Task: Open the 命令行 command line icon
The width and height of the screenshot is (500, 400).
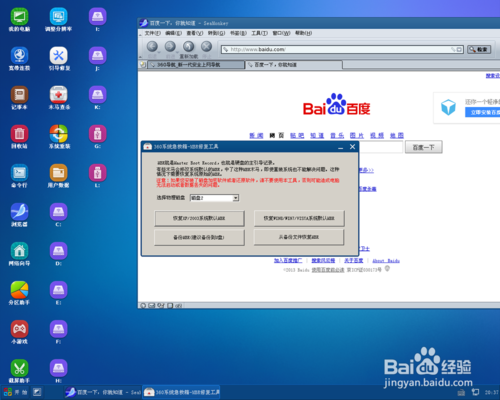Action: (19, 176)
